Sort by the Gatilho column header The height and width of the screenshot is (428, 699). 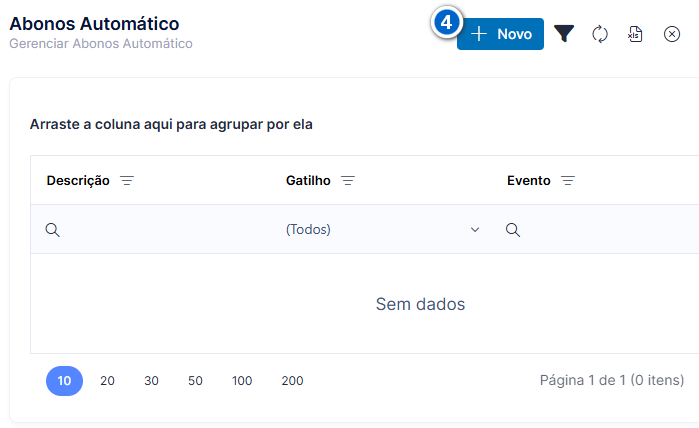308,181
